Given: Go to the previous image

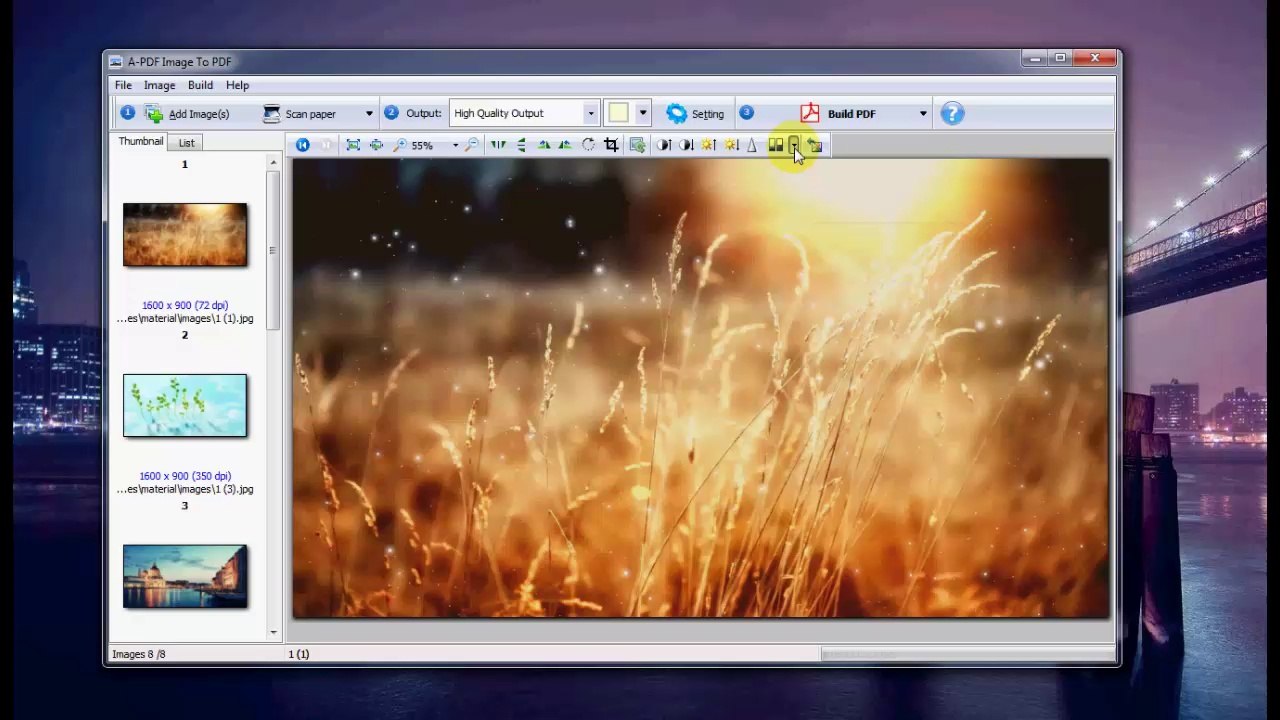Looking at the screenshot, I should point(303,146).
